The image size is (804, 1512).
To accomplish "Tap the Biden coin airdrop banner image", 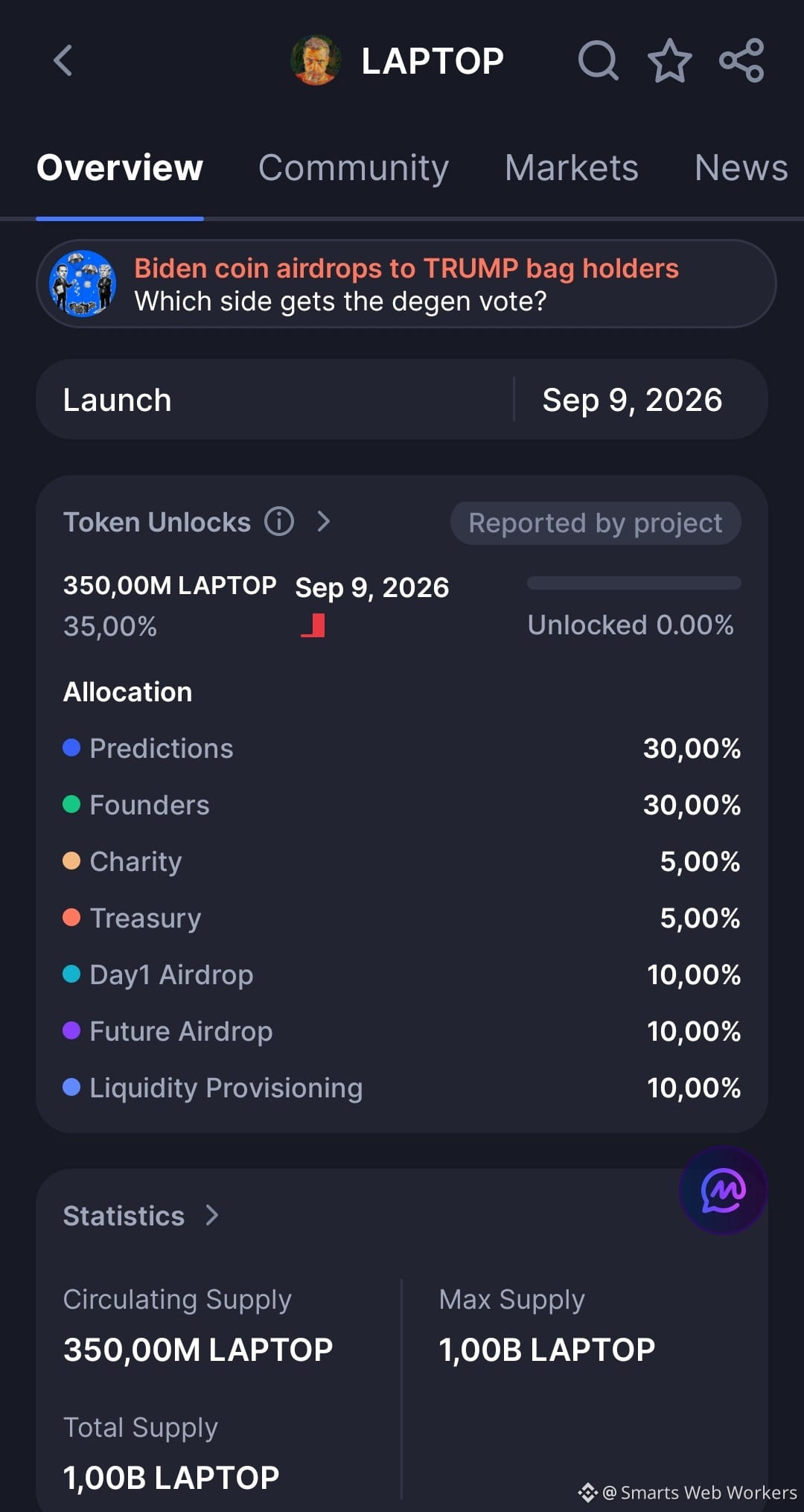I will [83, 284].
